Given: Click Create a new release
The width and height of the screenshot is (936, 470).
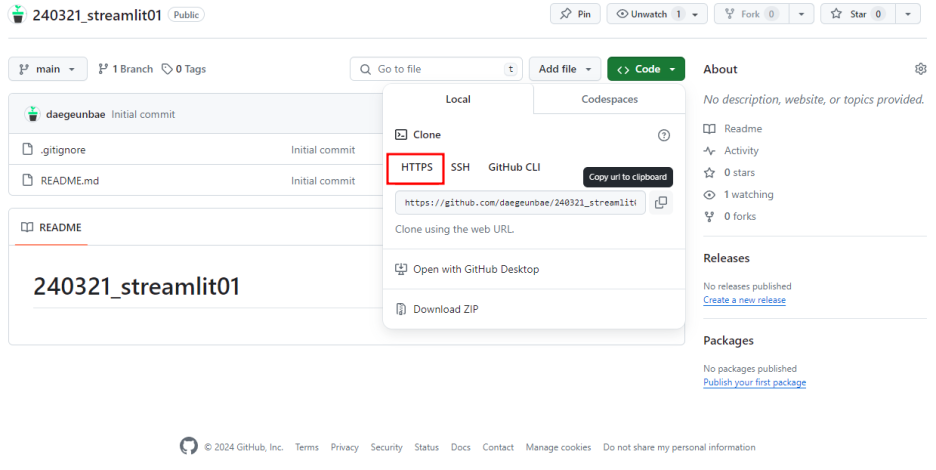Looking at the screenshot, I should [744, 300].
